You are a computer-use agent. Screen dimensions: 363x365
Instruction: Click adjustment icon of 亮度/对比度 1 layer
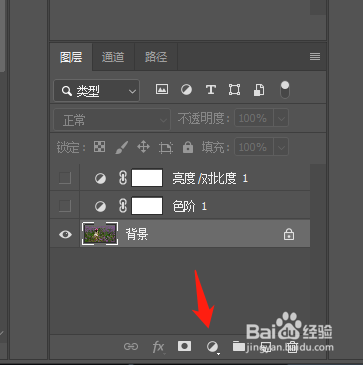(x=100, y=179)
